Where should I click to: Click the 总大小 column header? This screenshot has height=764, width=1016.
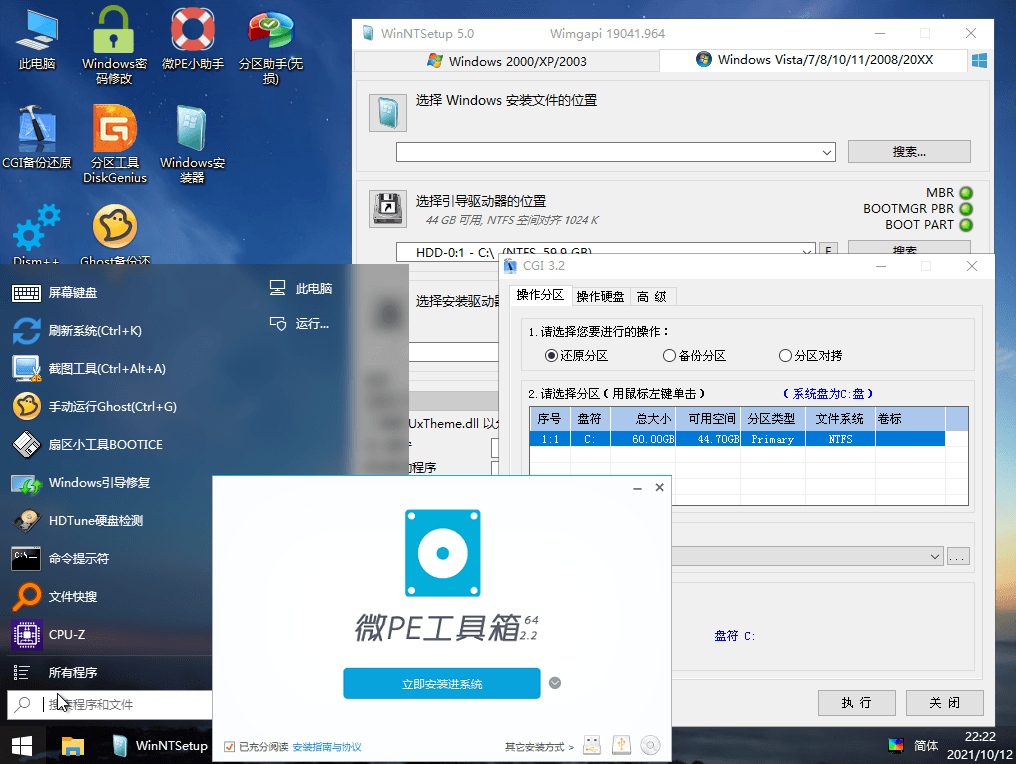click(643, 419)
